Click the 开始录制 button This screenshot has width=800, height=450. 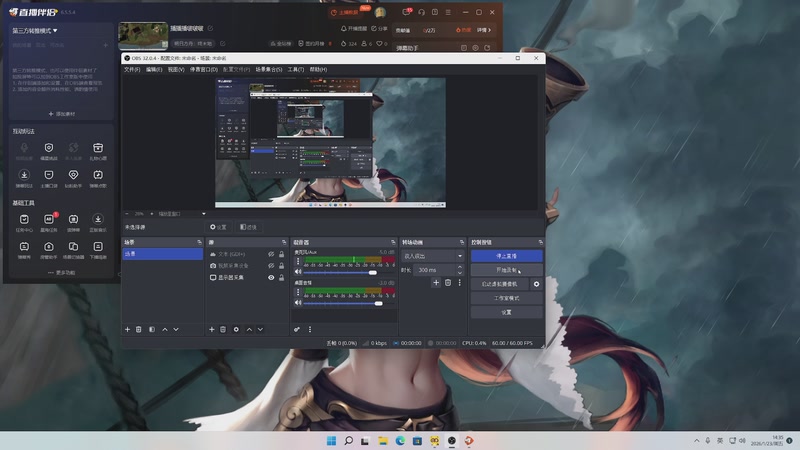507,270
